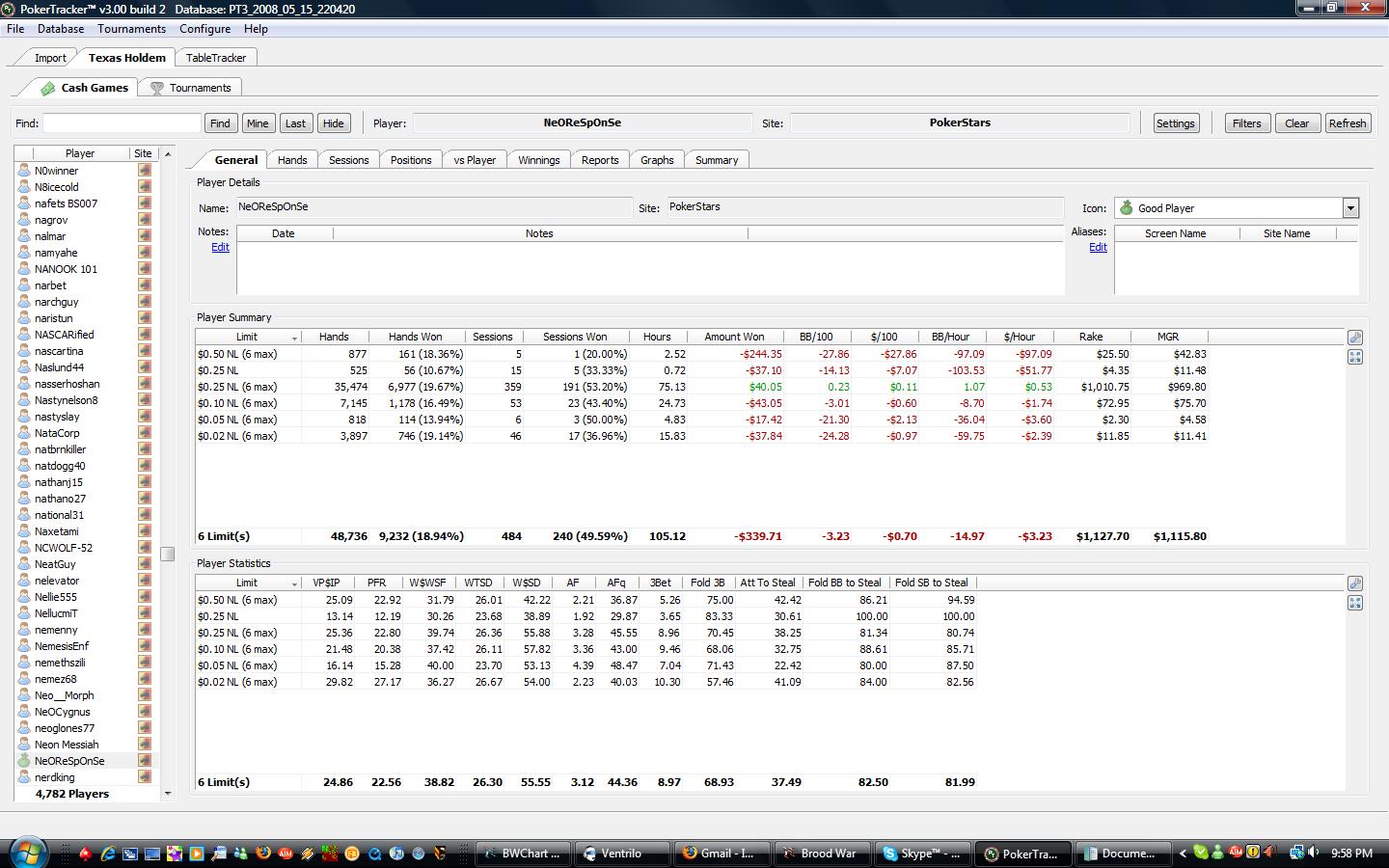1389x868 pixels.
Task: Open the Hands tab
Action: [292, 160]
